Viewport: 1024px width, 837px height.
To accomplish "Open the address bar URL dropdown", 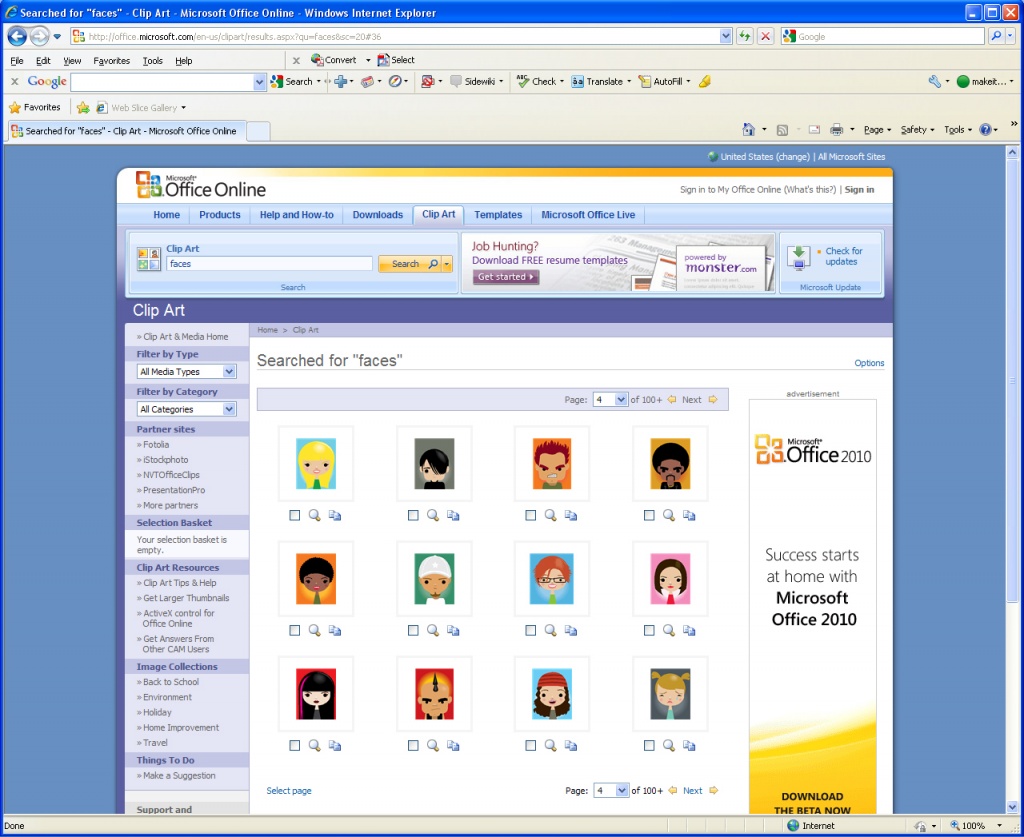I will (726, 37).
